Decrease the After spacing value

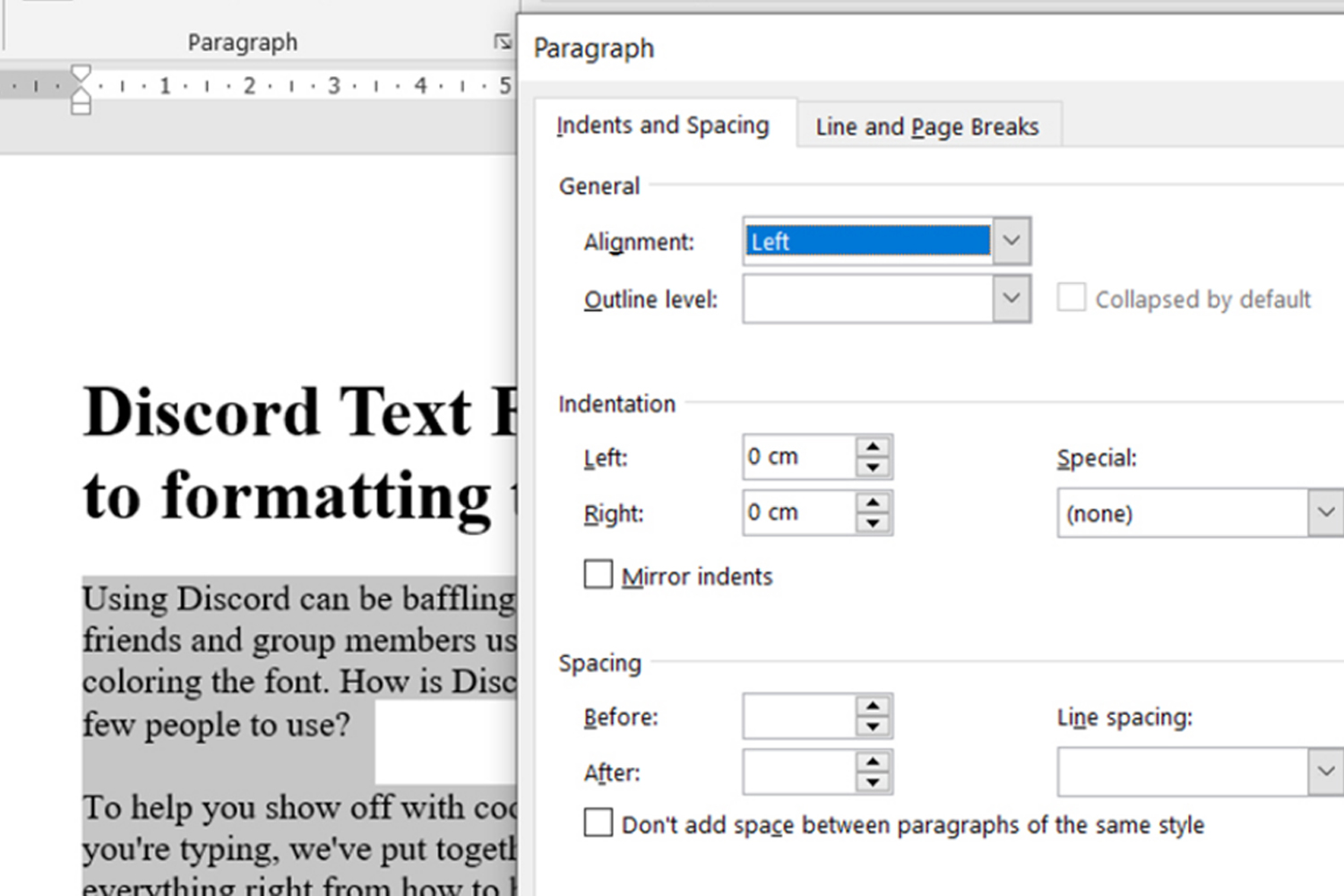click(x=872, y=781)
